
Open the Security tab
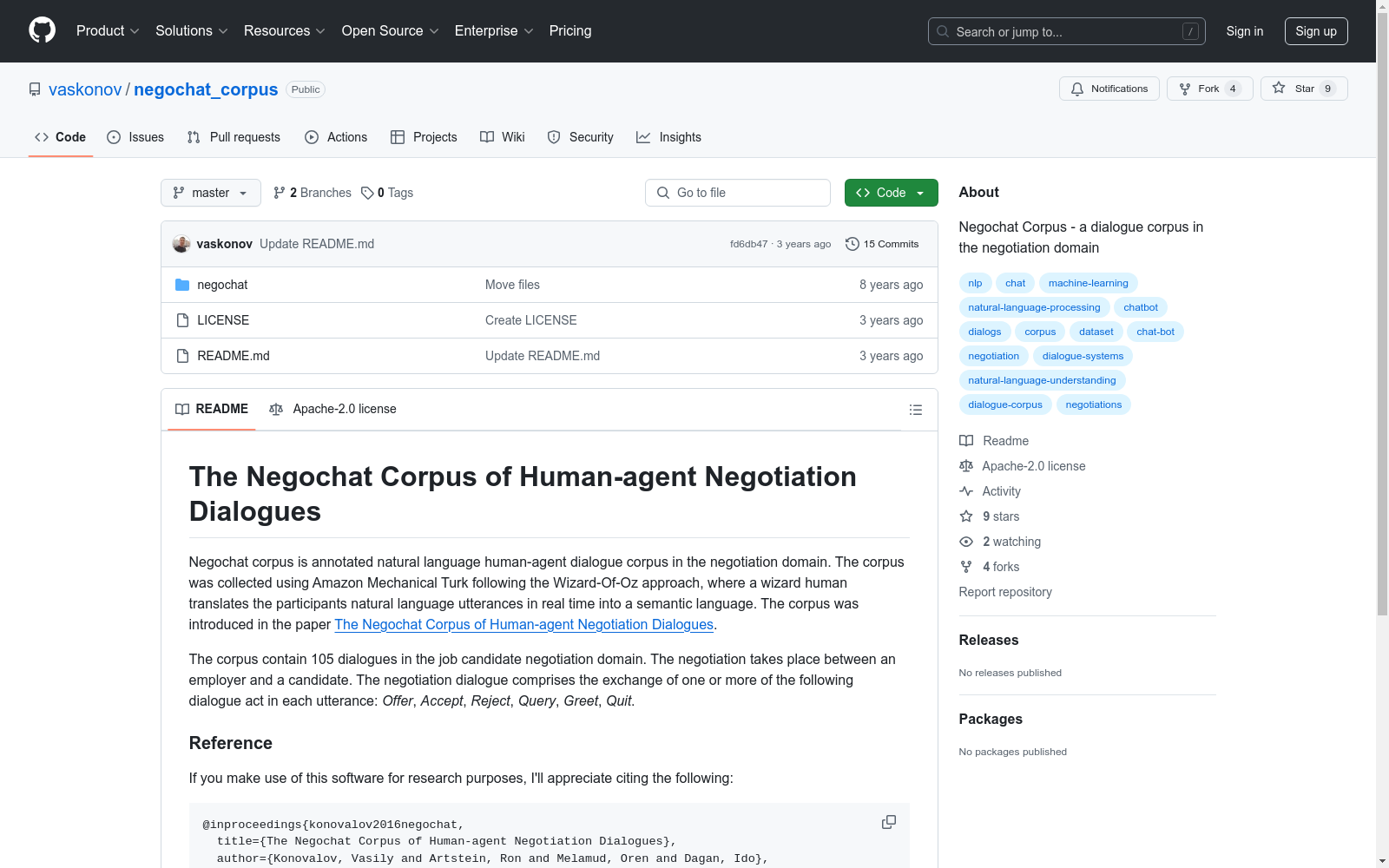[581, 137]
